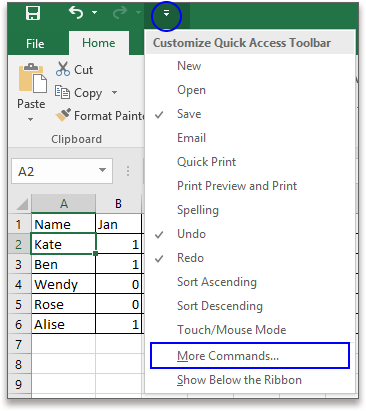The height and width of the screenshot is (411, 366).
Task: Uncheck Undo in the toolbar menu
Action: point(250,234)
